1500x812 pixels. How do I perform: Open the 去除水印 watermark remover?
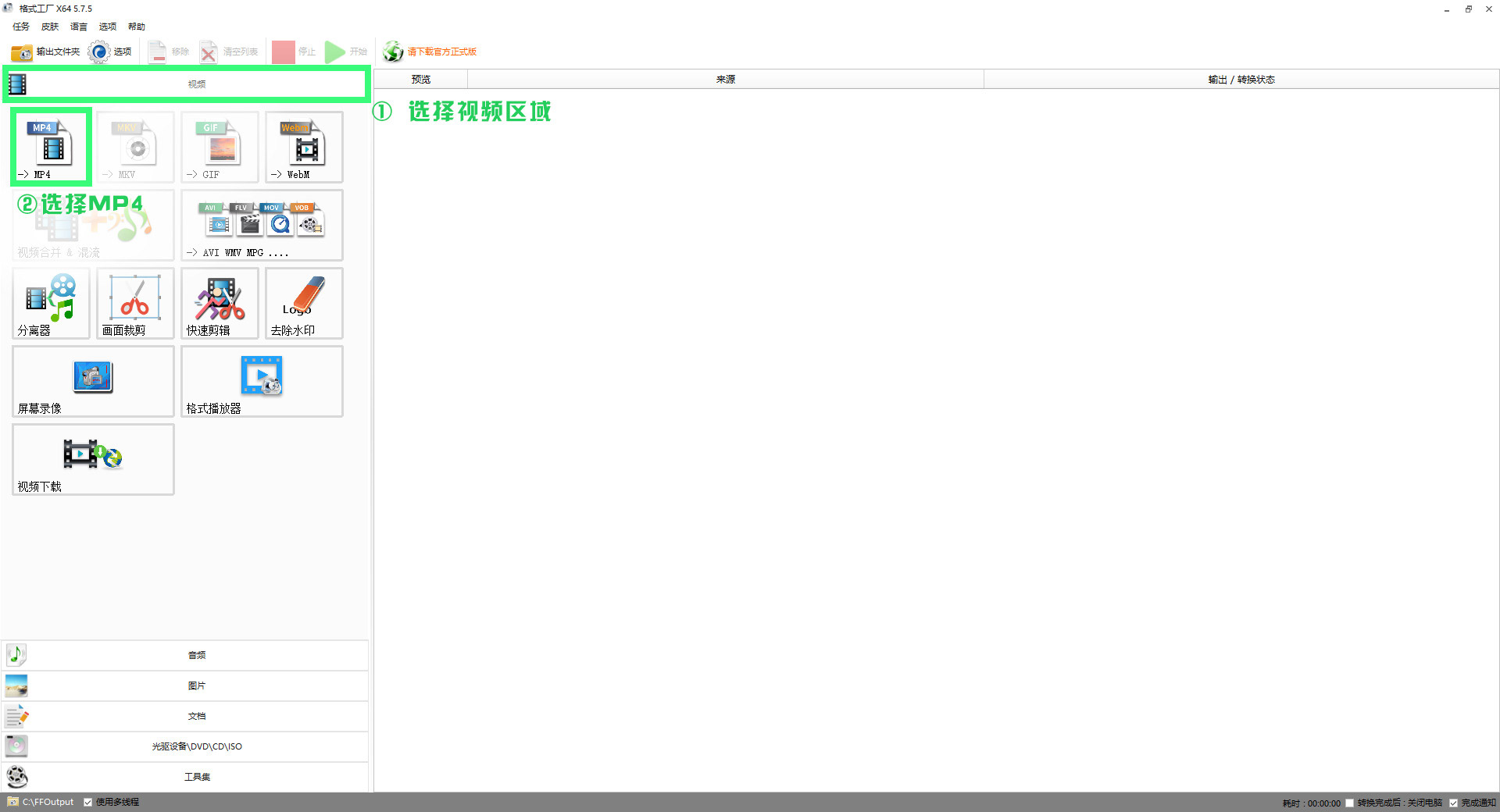[304, 303]
